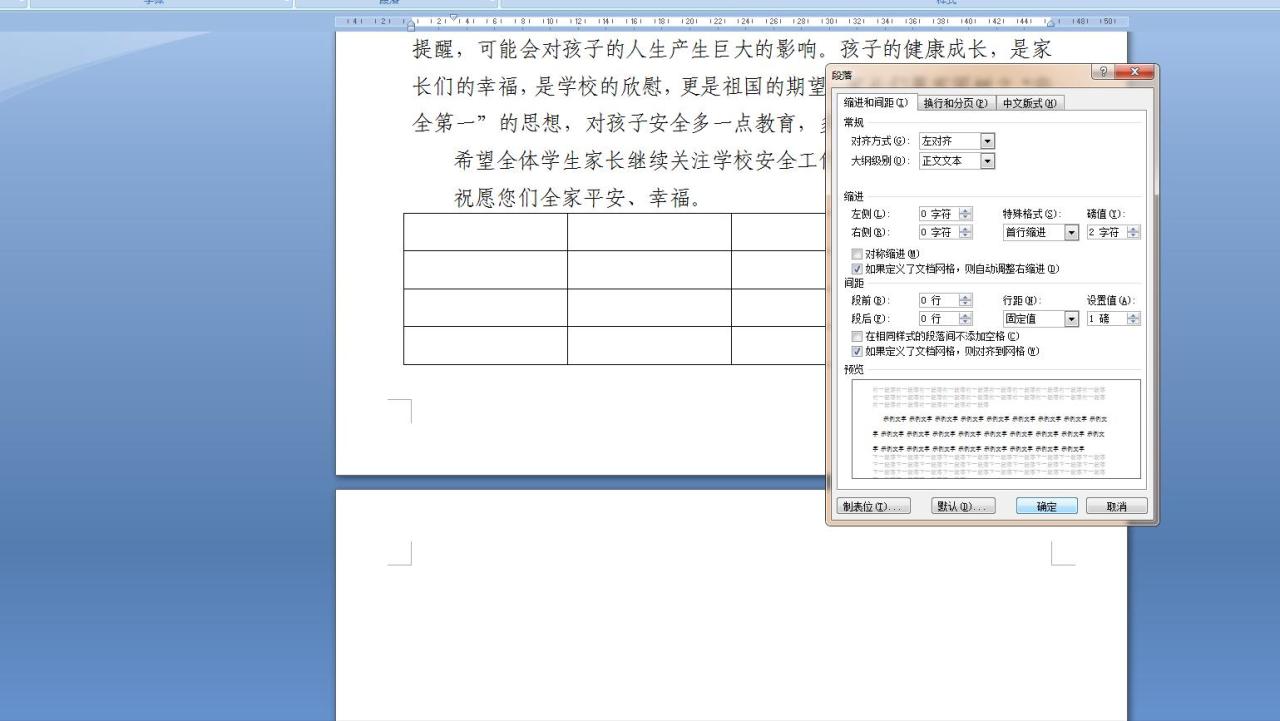Click the right indent marker on ruler
Screen dimensions: 1280x721
1052,25
